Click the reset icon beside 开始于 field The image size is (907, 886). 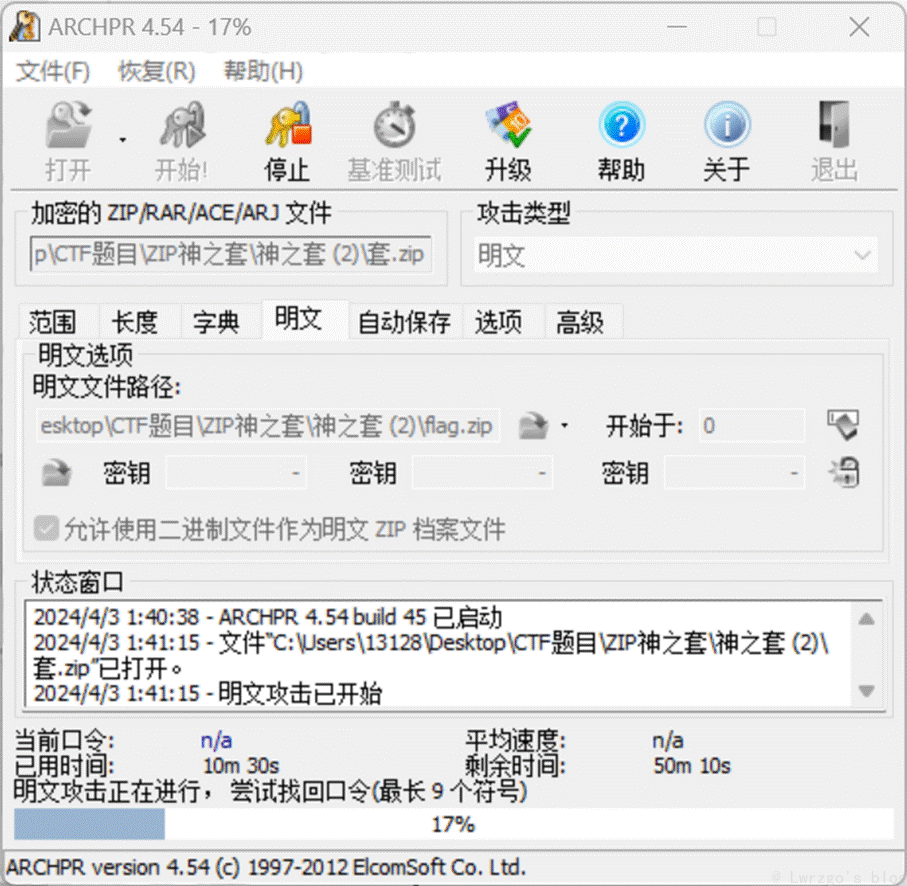click(843, 426)
